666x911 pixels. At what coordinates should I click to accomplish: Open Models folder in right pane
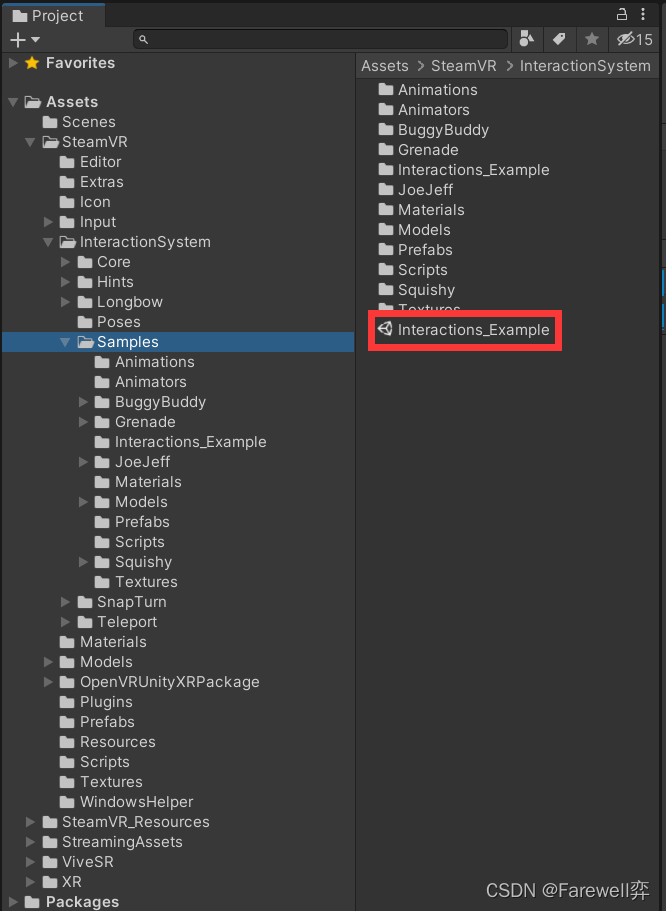click(414, 230)
